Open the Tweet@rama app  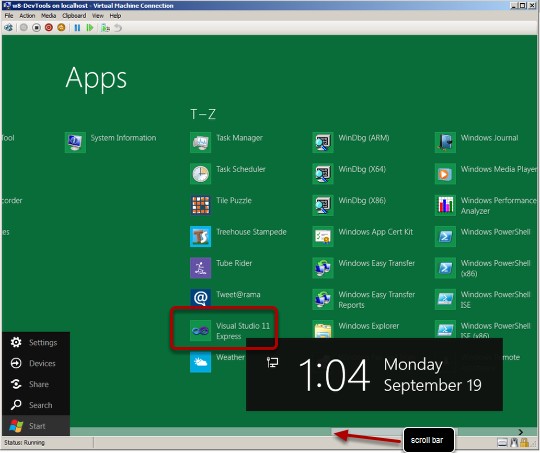click(x=225, y=297)
